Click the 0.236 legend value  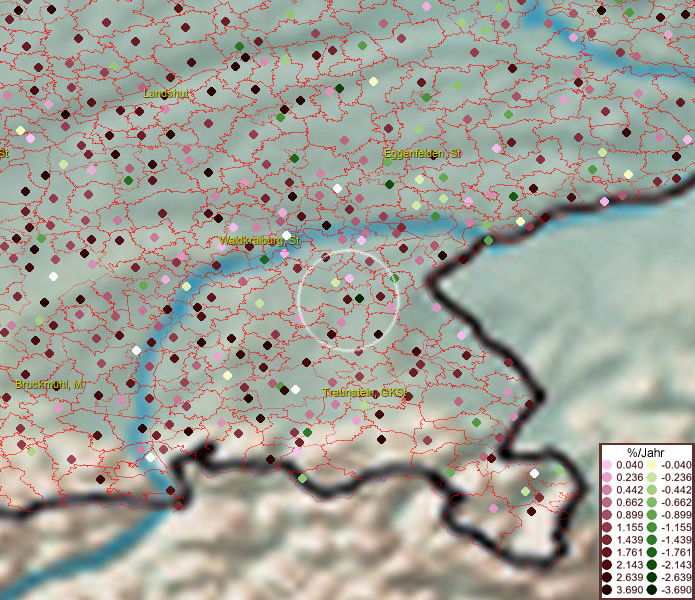coord(629,477)
